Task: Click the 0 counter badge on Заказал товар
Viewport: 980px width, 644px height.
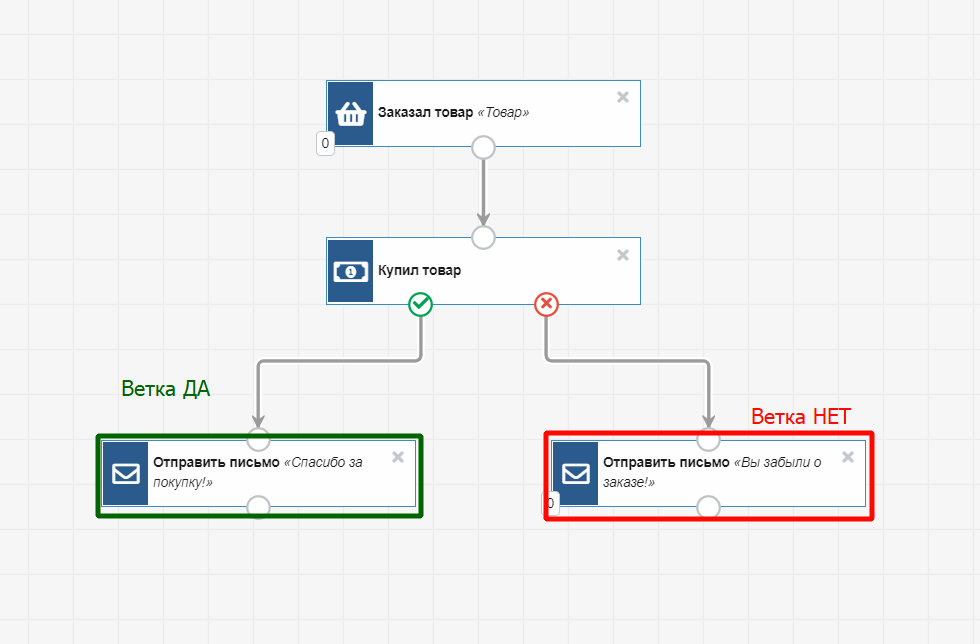Action: pos(325,143)
